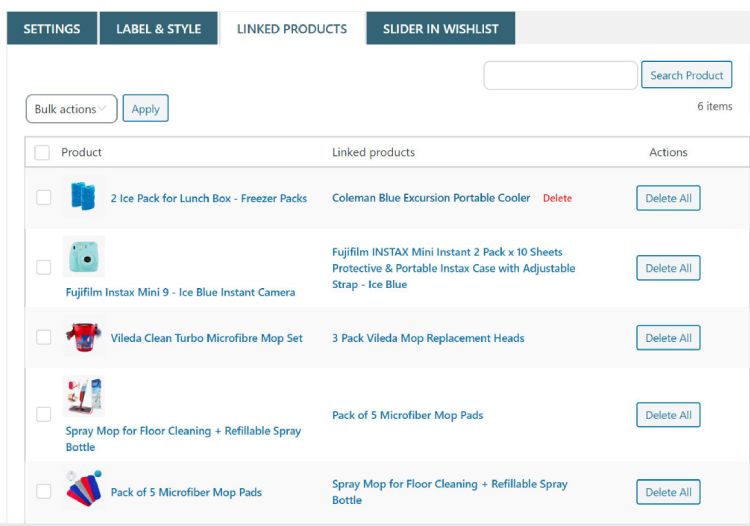Click the Actions column header
This screenshot has width=750, height=526.
pyautogui.click(x=668, y=152)
